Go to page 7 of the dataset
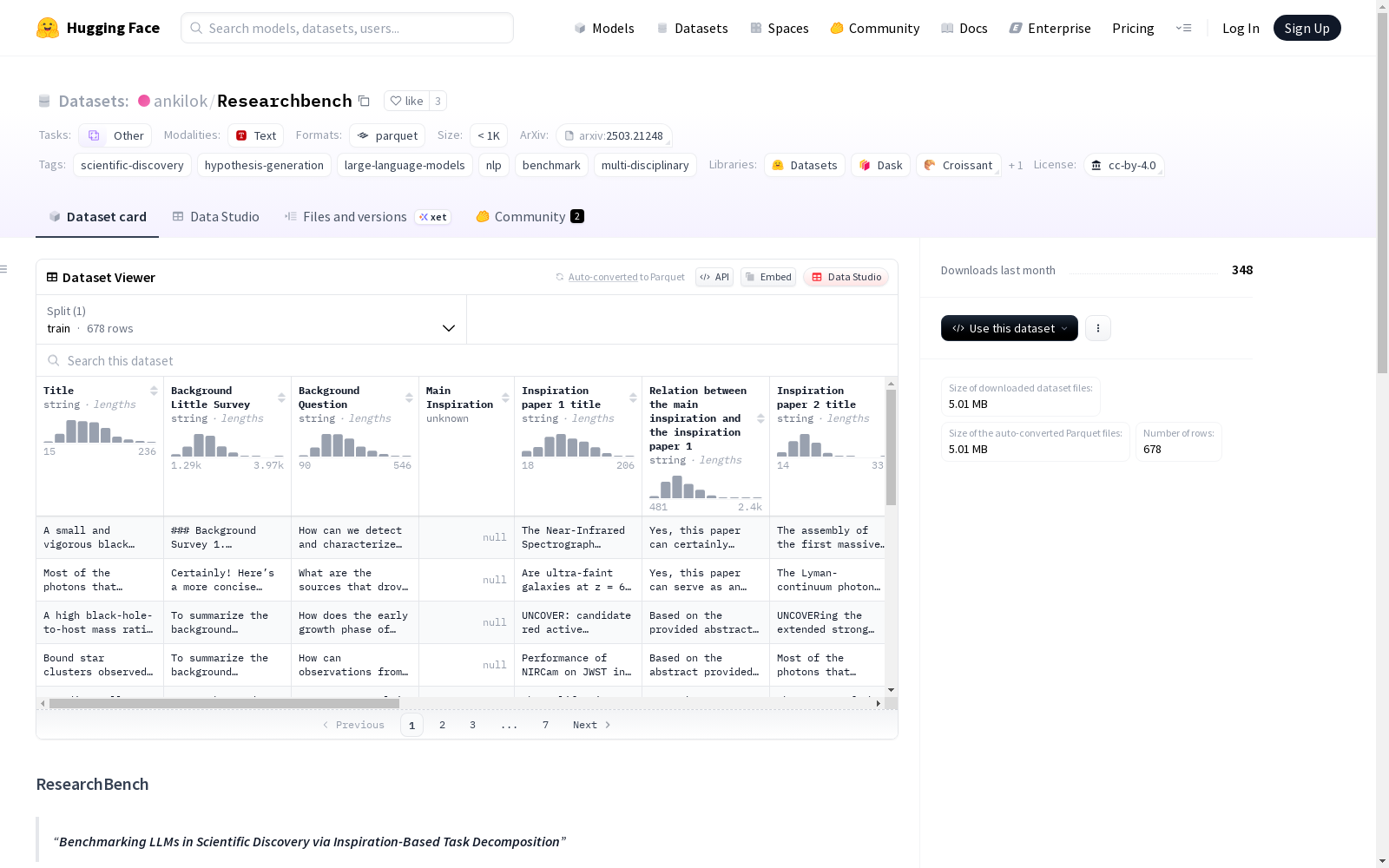This screenshot has height=868, width=1389. (545, 725)
